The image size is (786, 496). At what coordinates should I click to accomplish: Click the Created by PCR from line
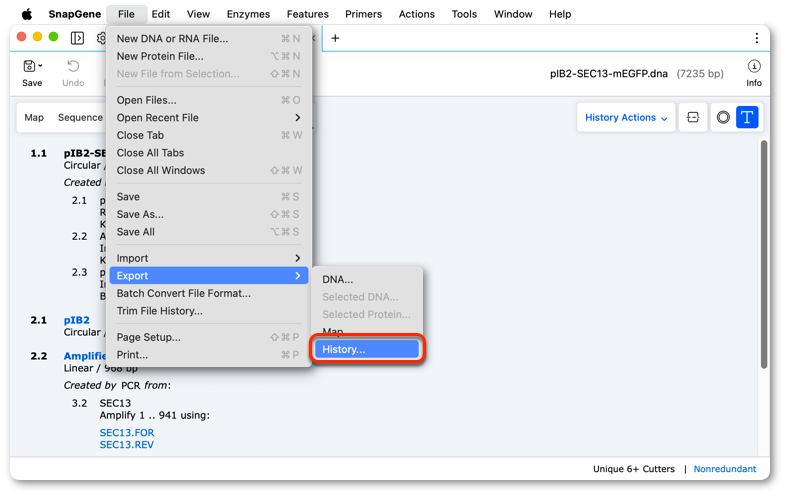pos(117,386)
